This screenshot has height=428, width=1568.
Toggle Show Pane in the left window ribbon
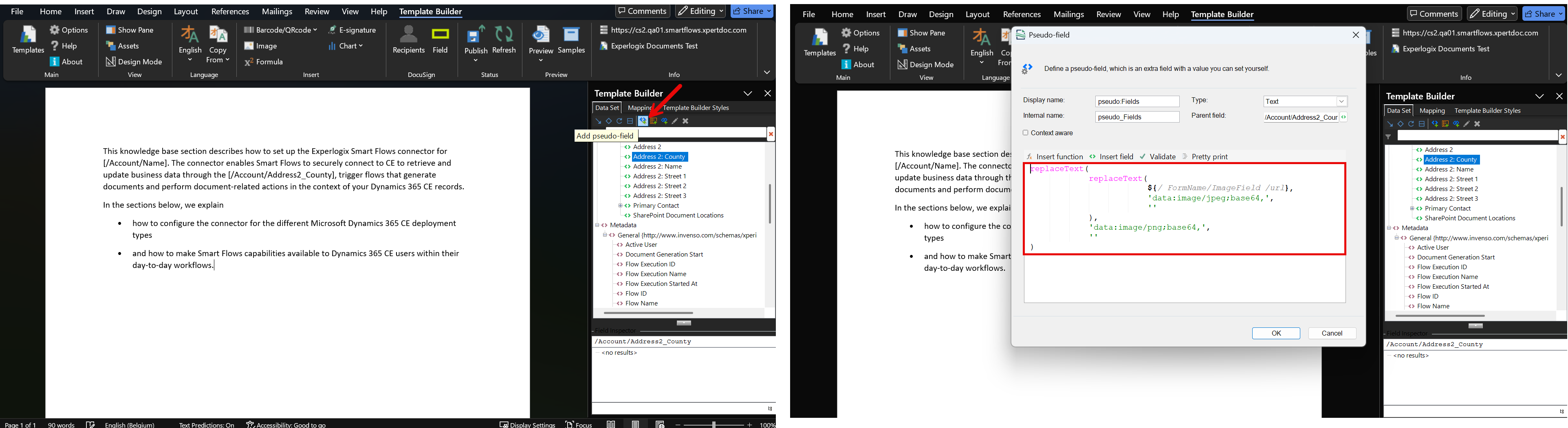coord(130,30)
